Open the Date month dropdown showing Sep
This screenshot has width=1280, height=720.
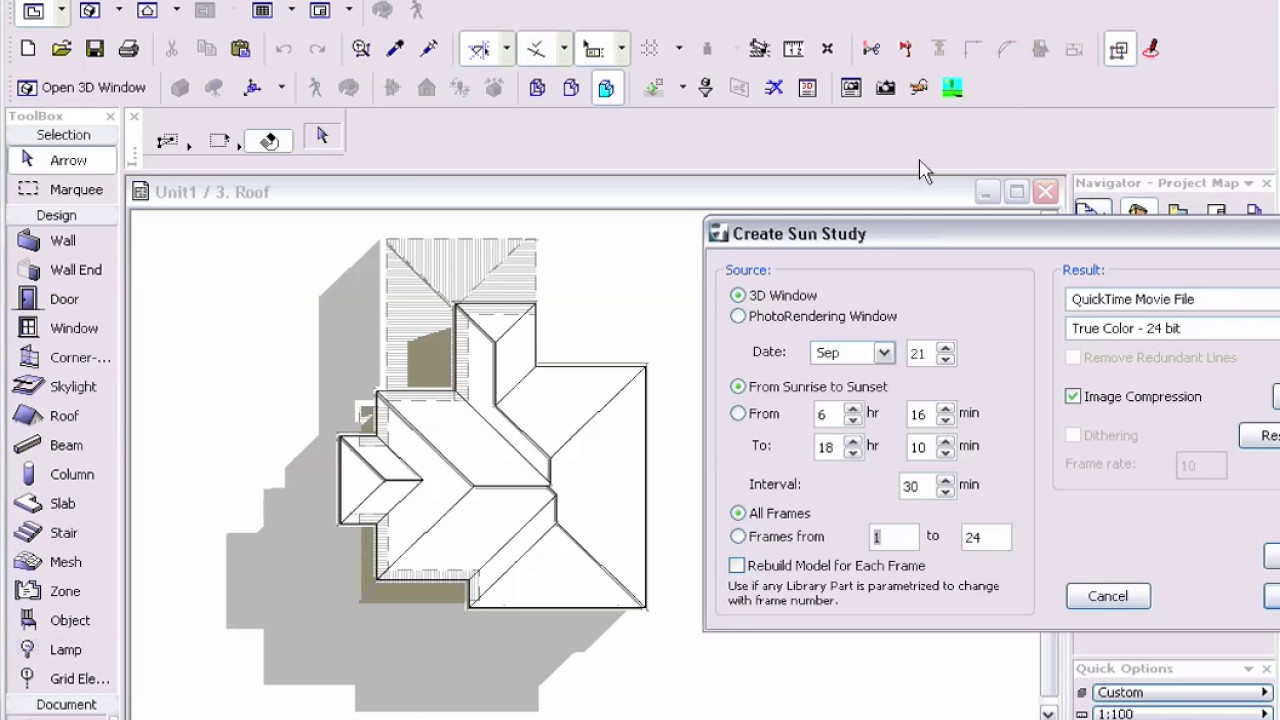[x=852, y=353]
